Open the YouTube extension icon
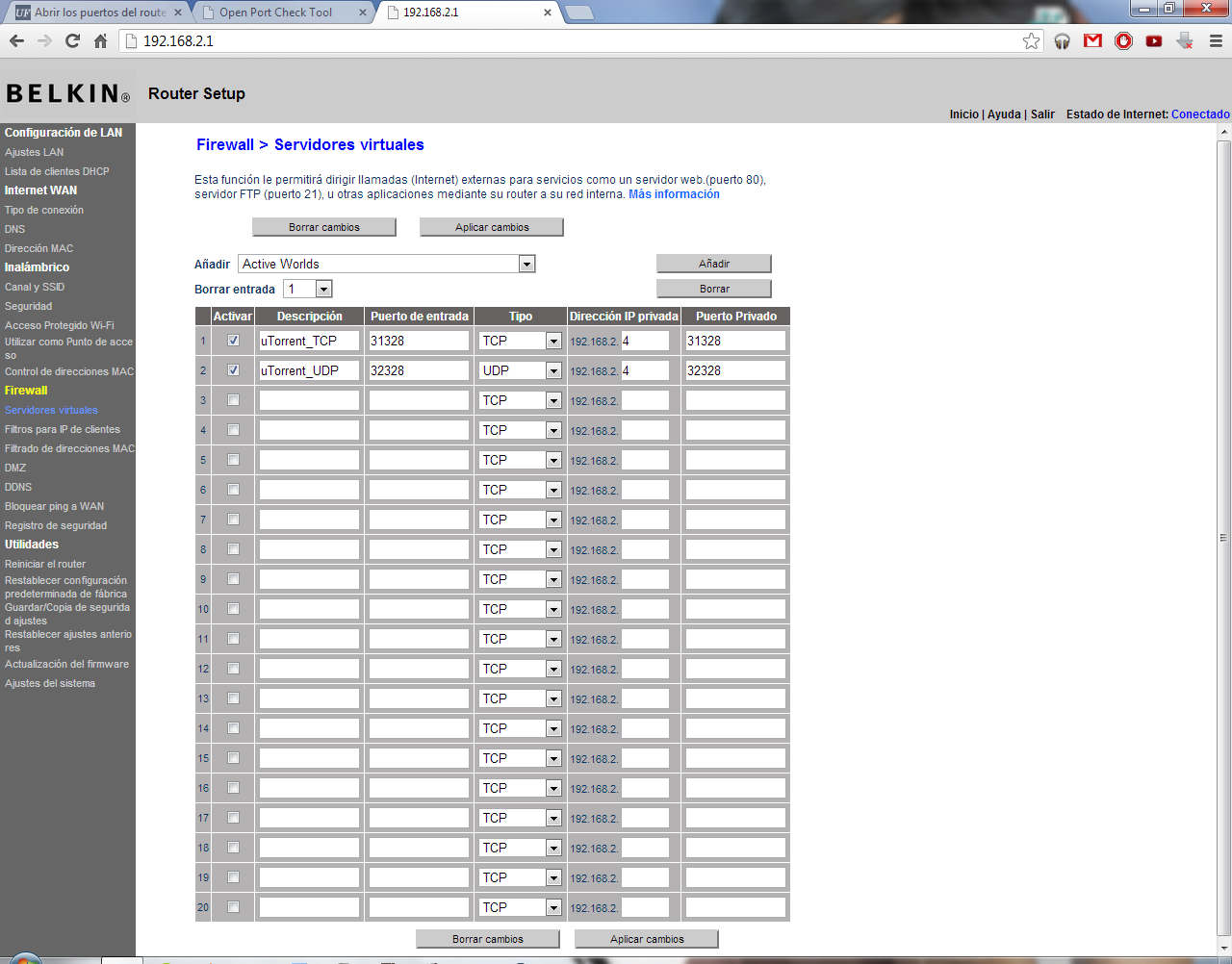 1154,41
